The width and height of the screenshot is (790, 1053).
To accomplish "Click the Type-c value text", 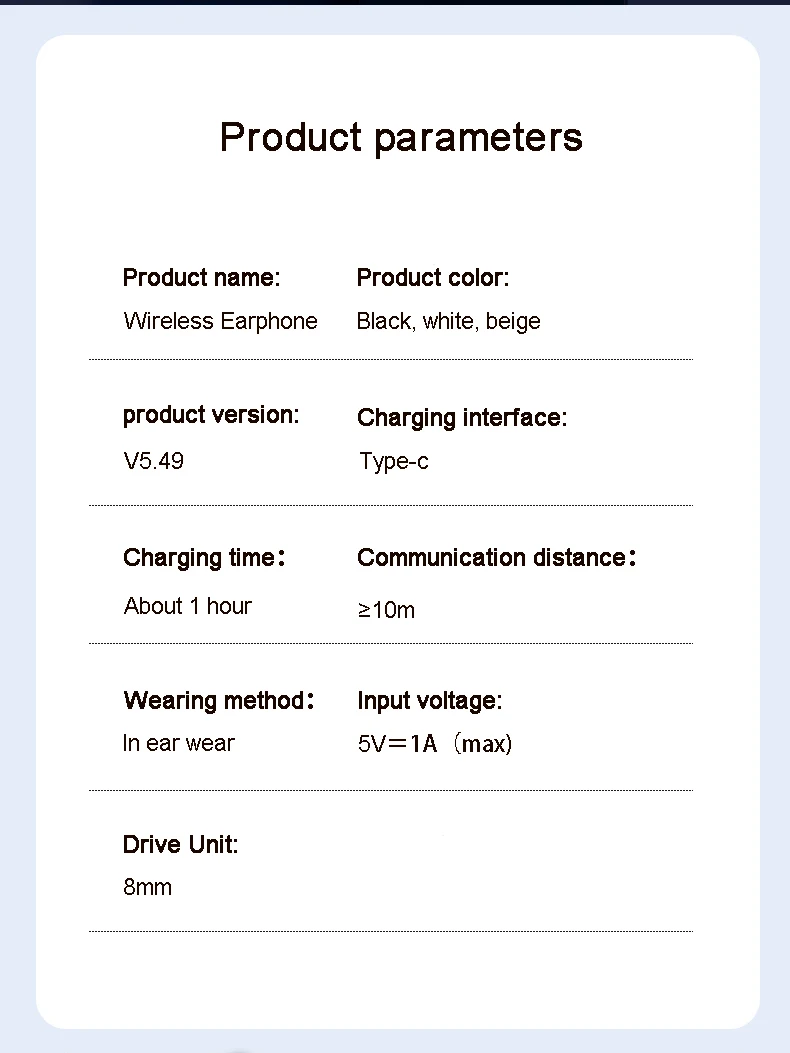I will pyautogui.click(x=394, y=461).
